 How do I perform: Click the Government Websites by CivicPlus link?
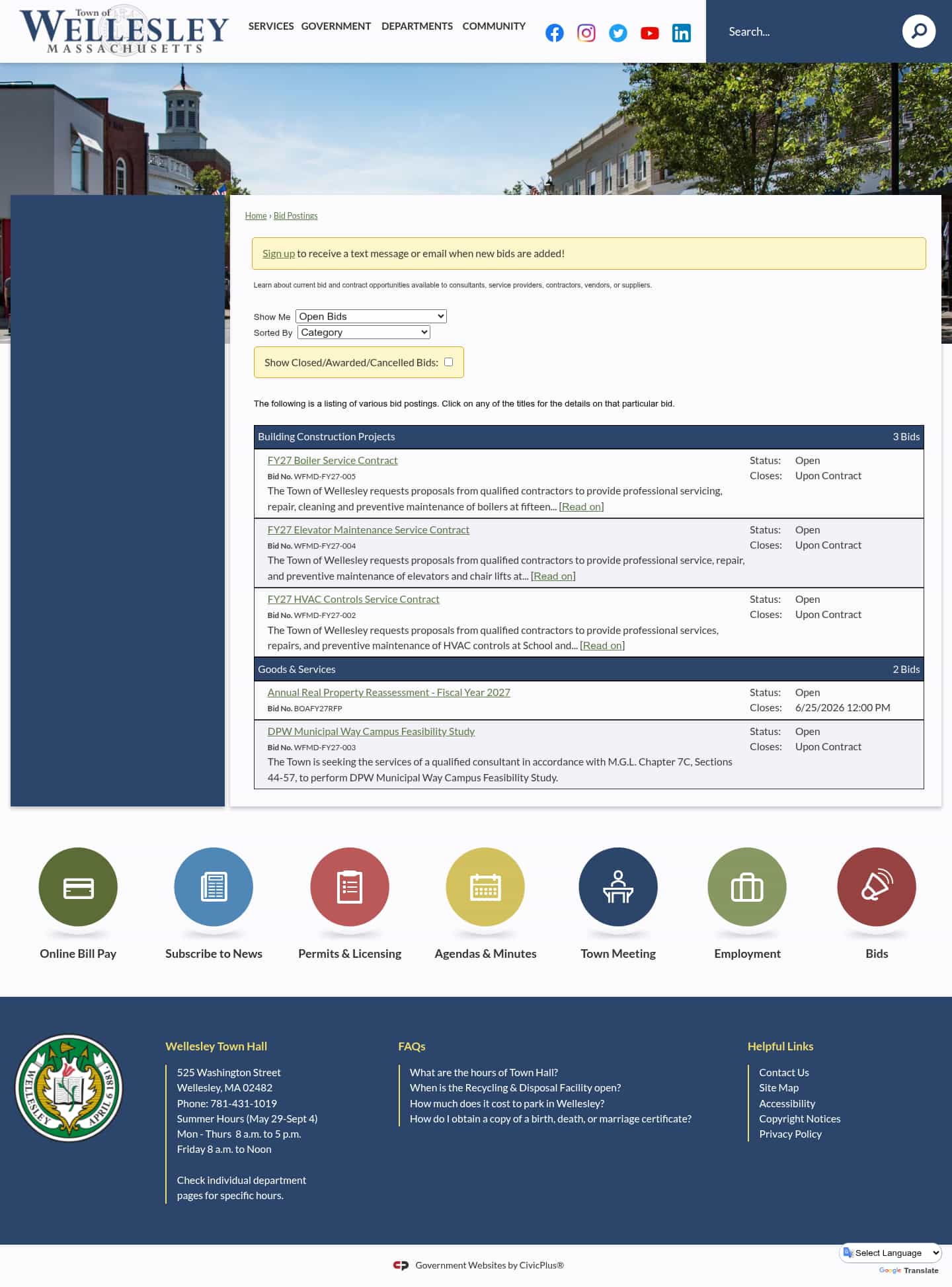tap(489, 1265)
